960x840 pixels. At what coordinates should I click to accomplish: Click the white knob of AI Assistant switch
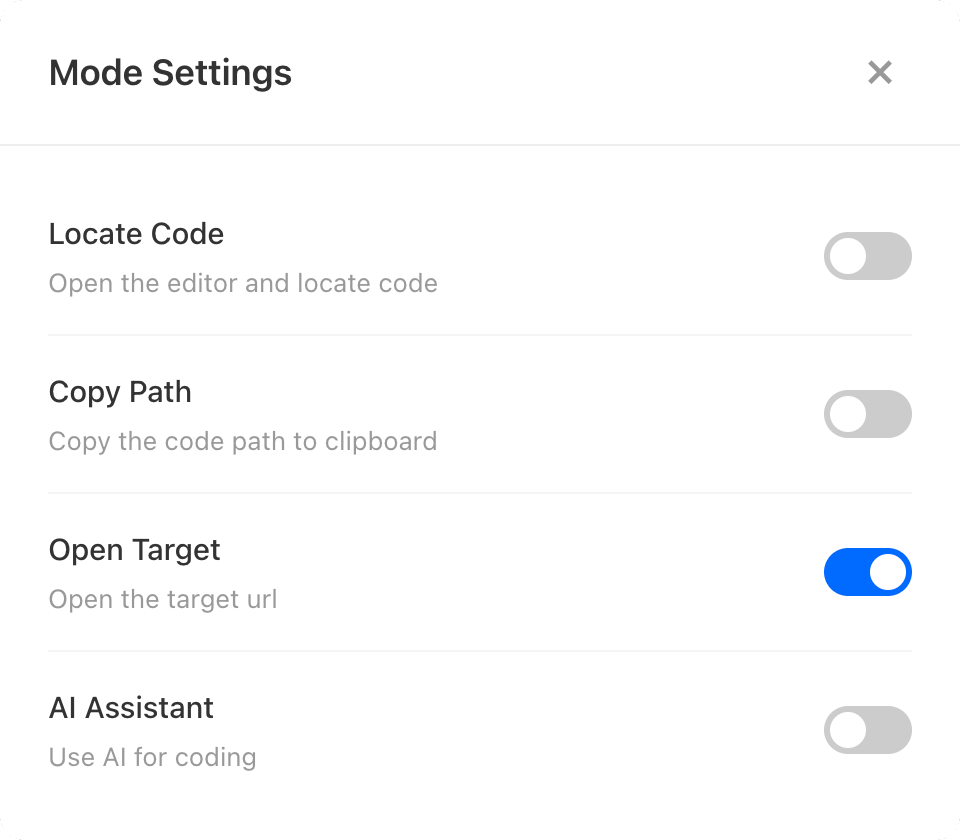click(x=848, y=730)
